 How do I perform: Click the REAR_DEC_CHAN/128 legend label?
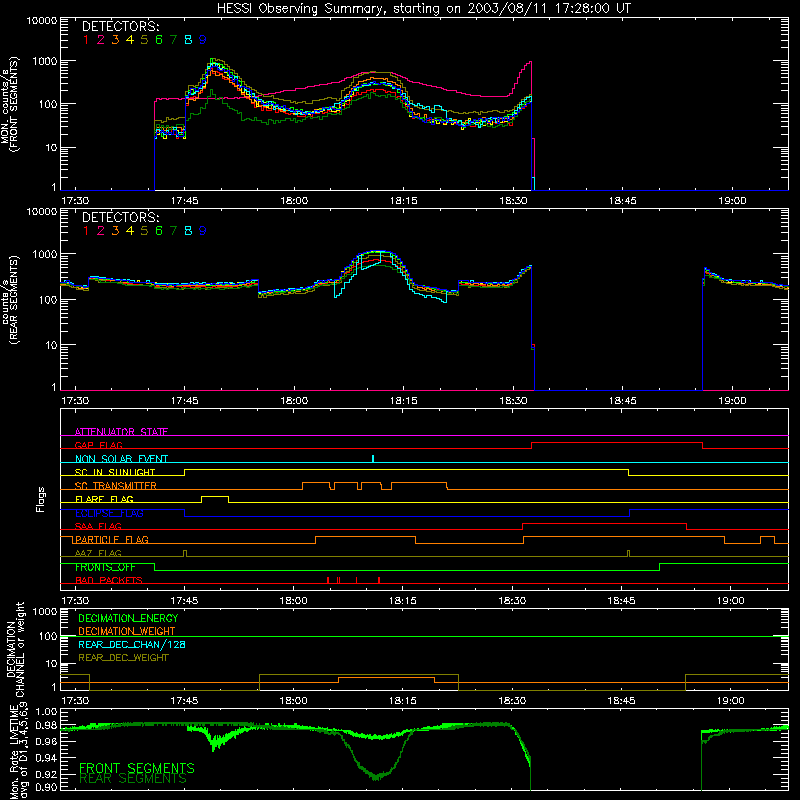pos(132,644)
